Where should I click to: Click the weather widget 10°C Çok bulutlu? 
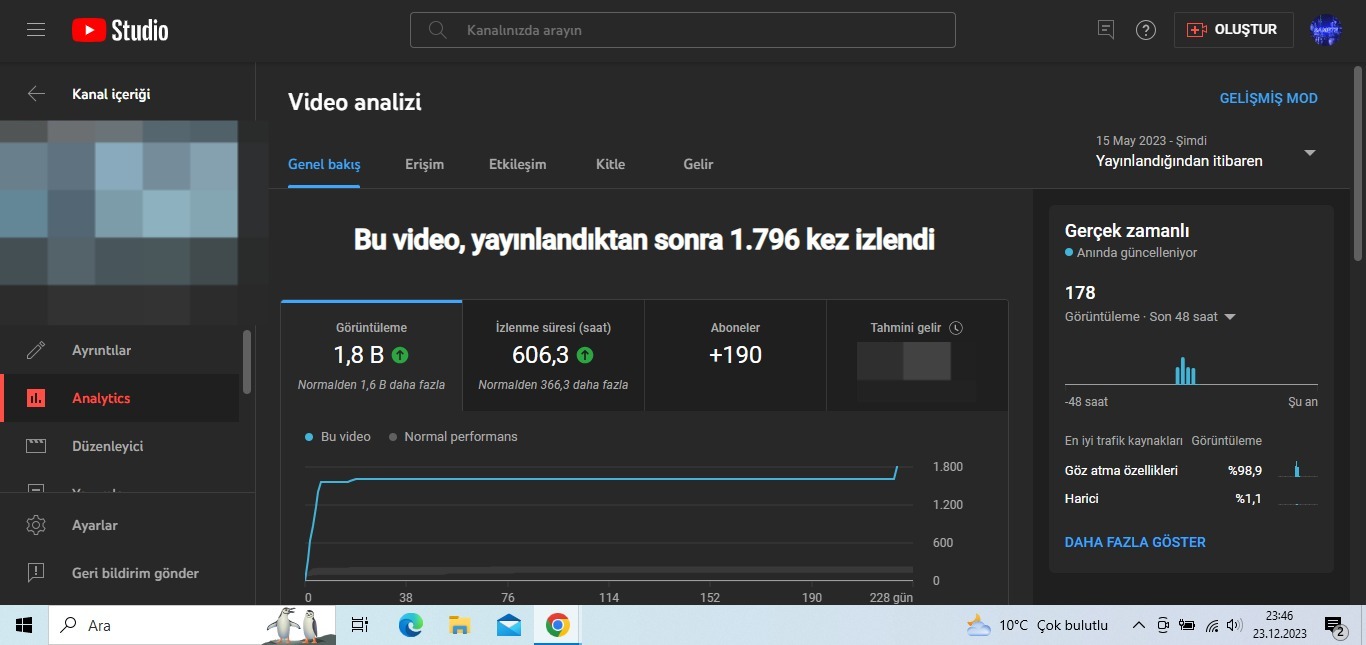coord(1038,625)
